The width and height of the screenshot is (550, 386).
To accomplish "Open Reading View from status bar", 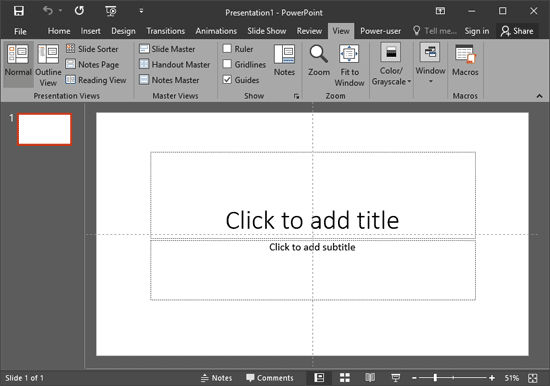I will (370, 378).
